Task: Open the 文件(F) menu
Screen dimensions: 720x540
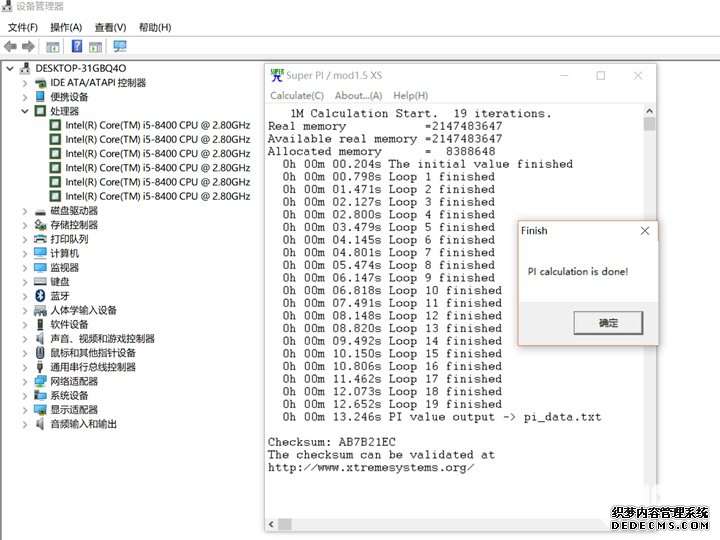Action: point(22,28)
